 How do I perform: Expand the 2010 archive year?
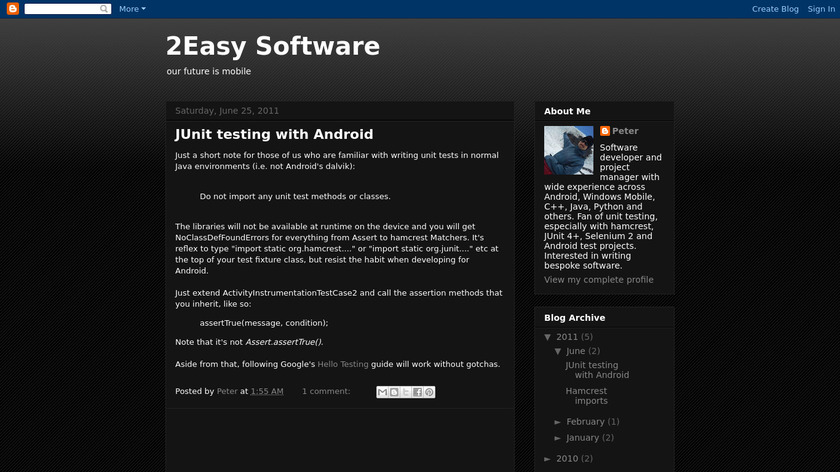point(548,458)
